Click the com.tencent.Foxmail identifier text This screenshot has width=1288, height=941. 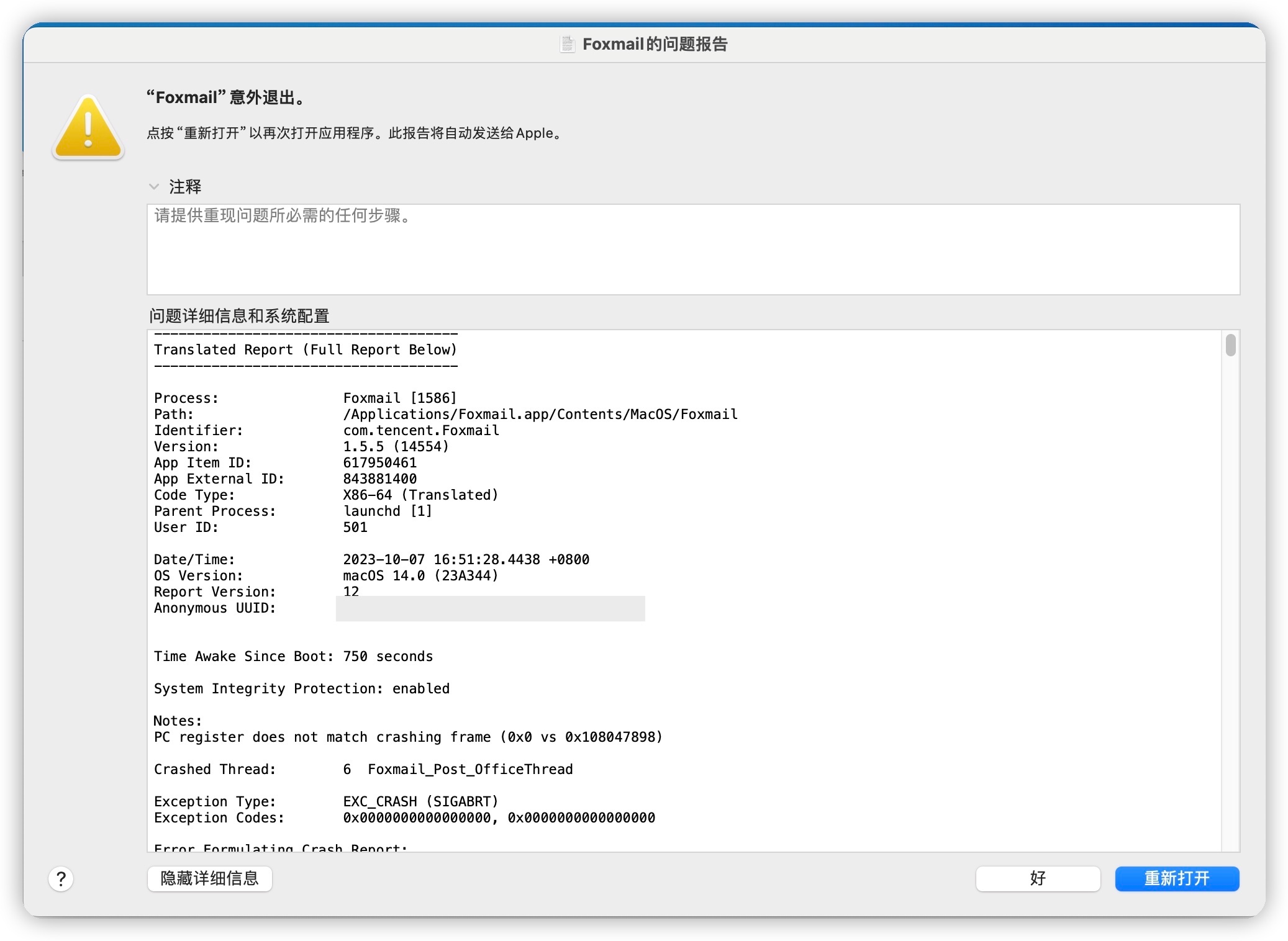pyautogui.click(x=420, y=430)
